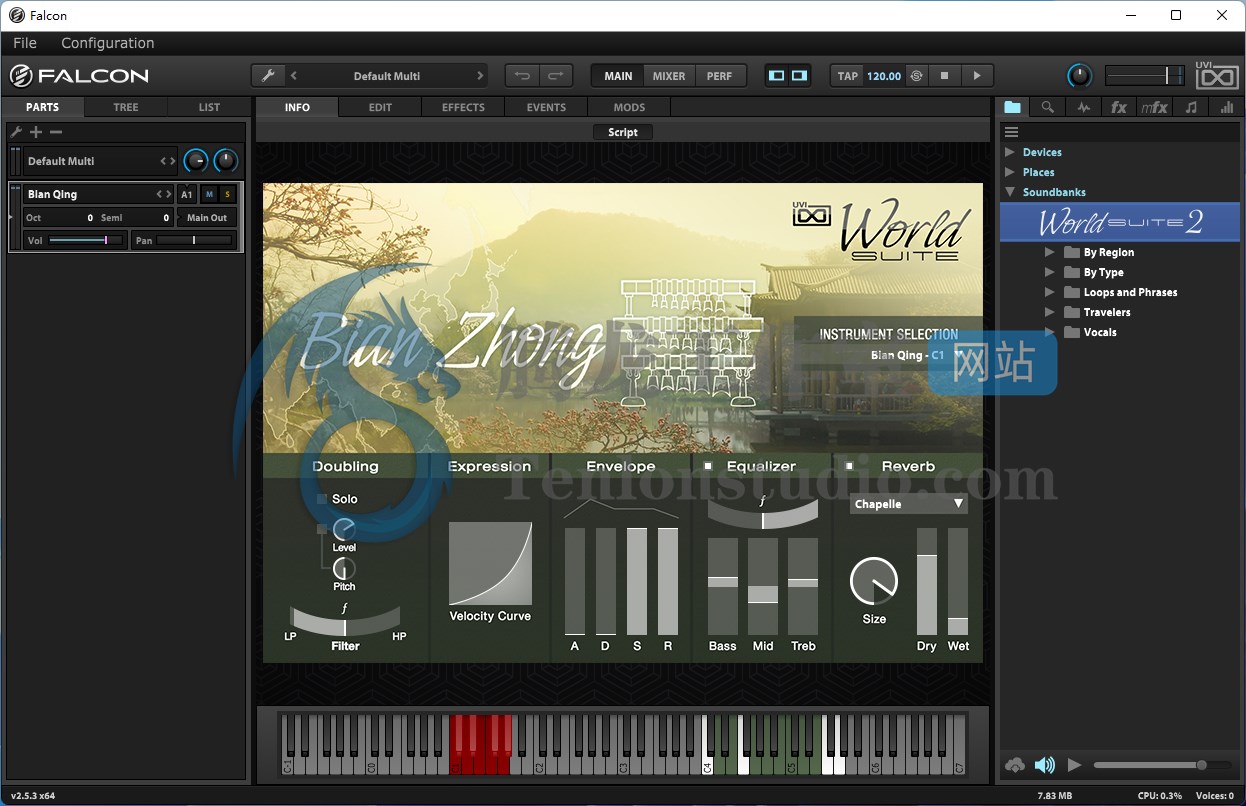Toggle the right sidebar panel icon
Image resolution: width=1246 pixels, height=806 pixels.
coord(799,76)
